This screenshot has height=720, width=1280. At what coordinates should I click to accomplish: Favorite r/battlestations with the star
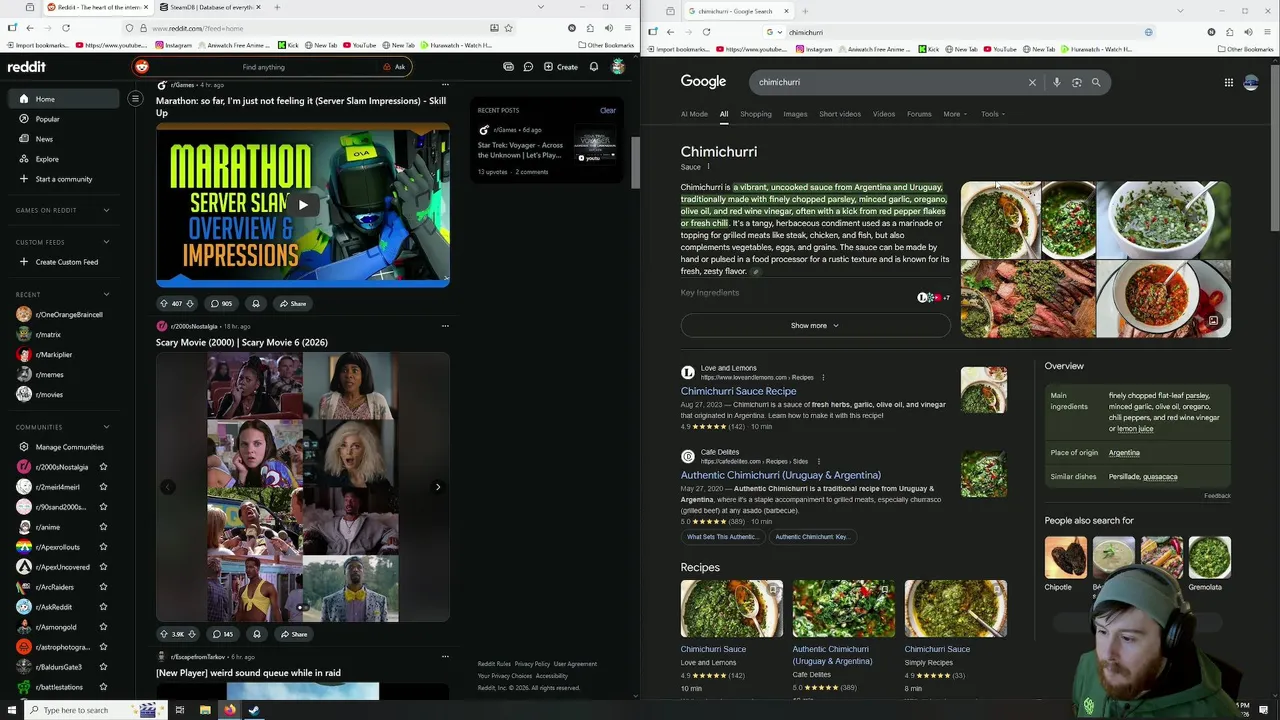click(103, 687)
